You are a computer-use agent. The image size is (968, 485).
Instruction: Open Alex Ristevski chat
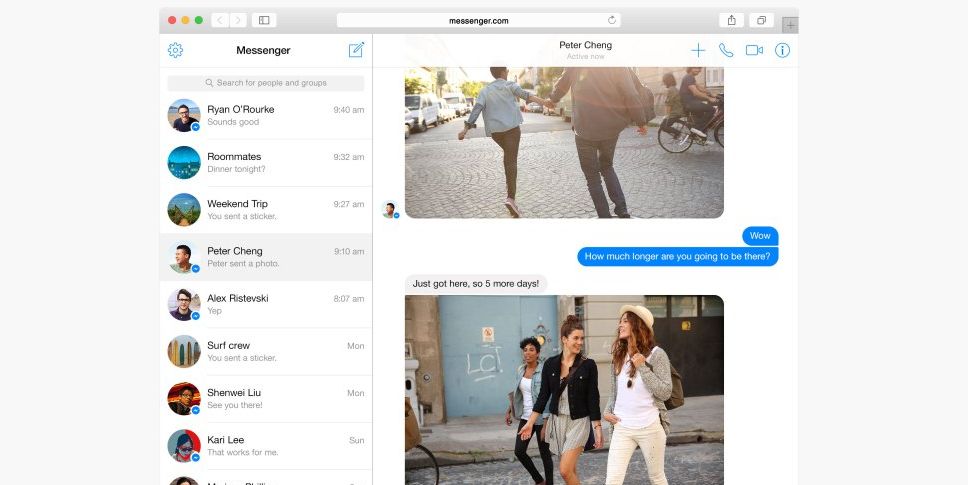click(x=266, y=304)
